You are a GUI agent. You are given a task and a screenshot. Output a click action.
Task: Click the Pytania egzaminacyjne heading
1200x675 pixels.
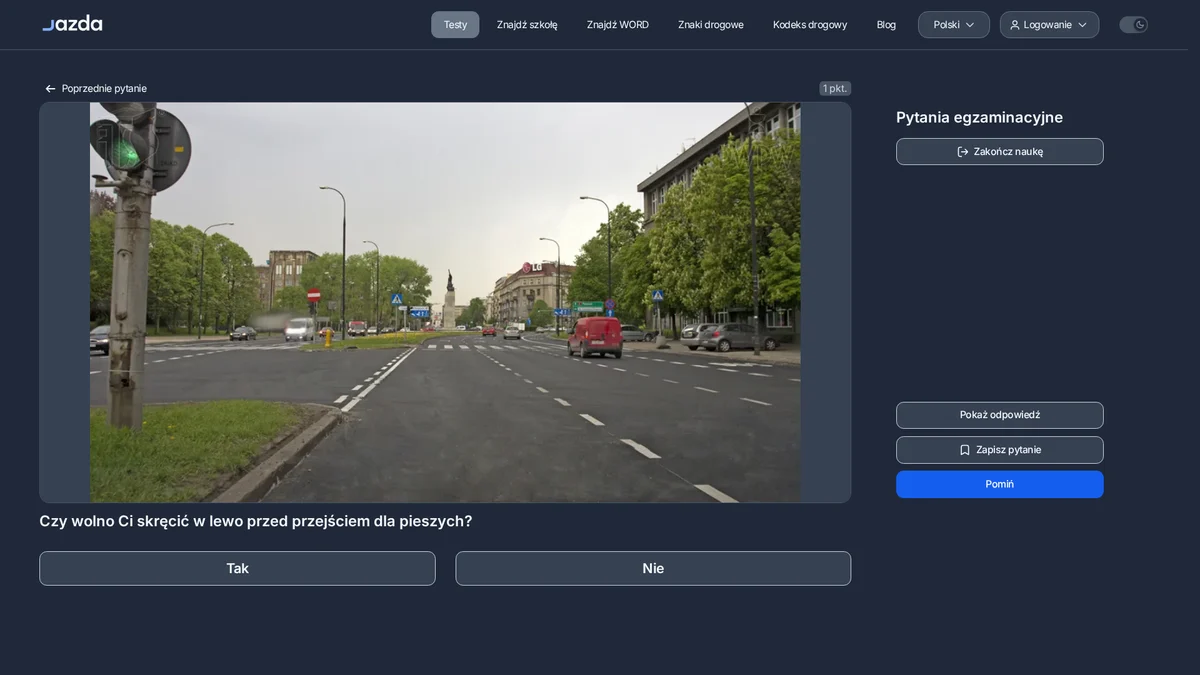coord(979,117)
